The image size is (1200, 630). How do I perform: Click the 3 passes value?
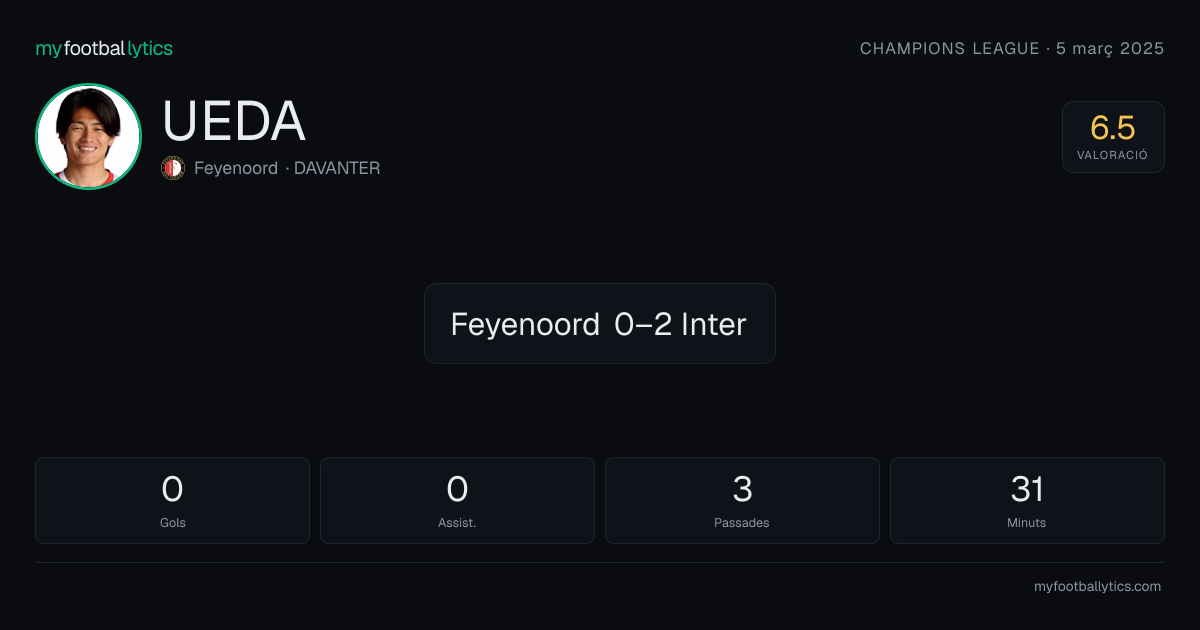click(x=742, y=489)
